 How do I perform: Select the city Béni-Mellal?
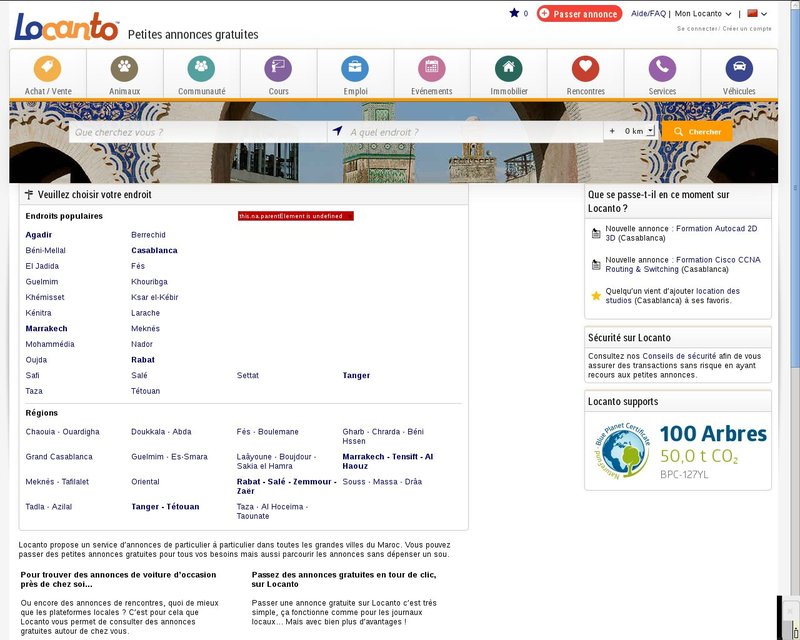(45, 251)
